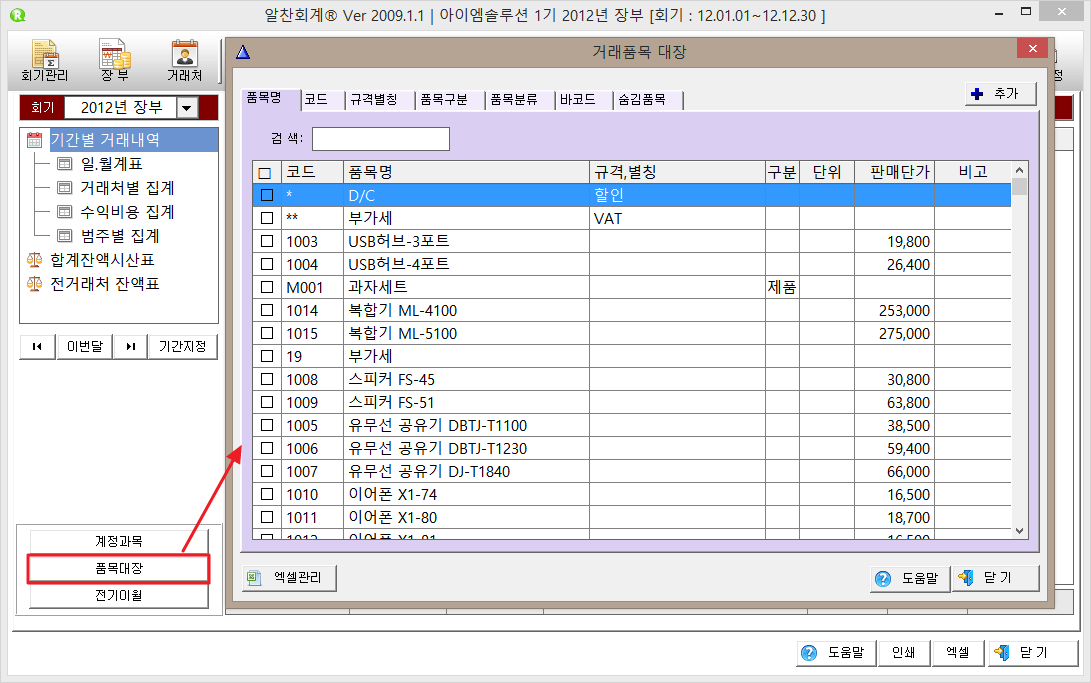Check the box for M001 과자세트
Viewport: 1091px width, 683px height.
pyautogui.click(x=266, y=287)
